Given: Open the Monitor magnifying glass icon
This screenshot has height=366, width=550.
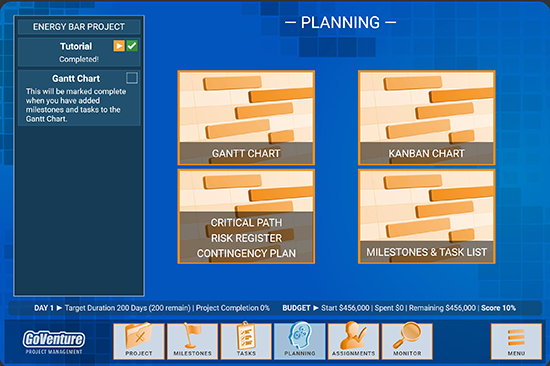Looking at the screenshot, I should 407,341.
